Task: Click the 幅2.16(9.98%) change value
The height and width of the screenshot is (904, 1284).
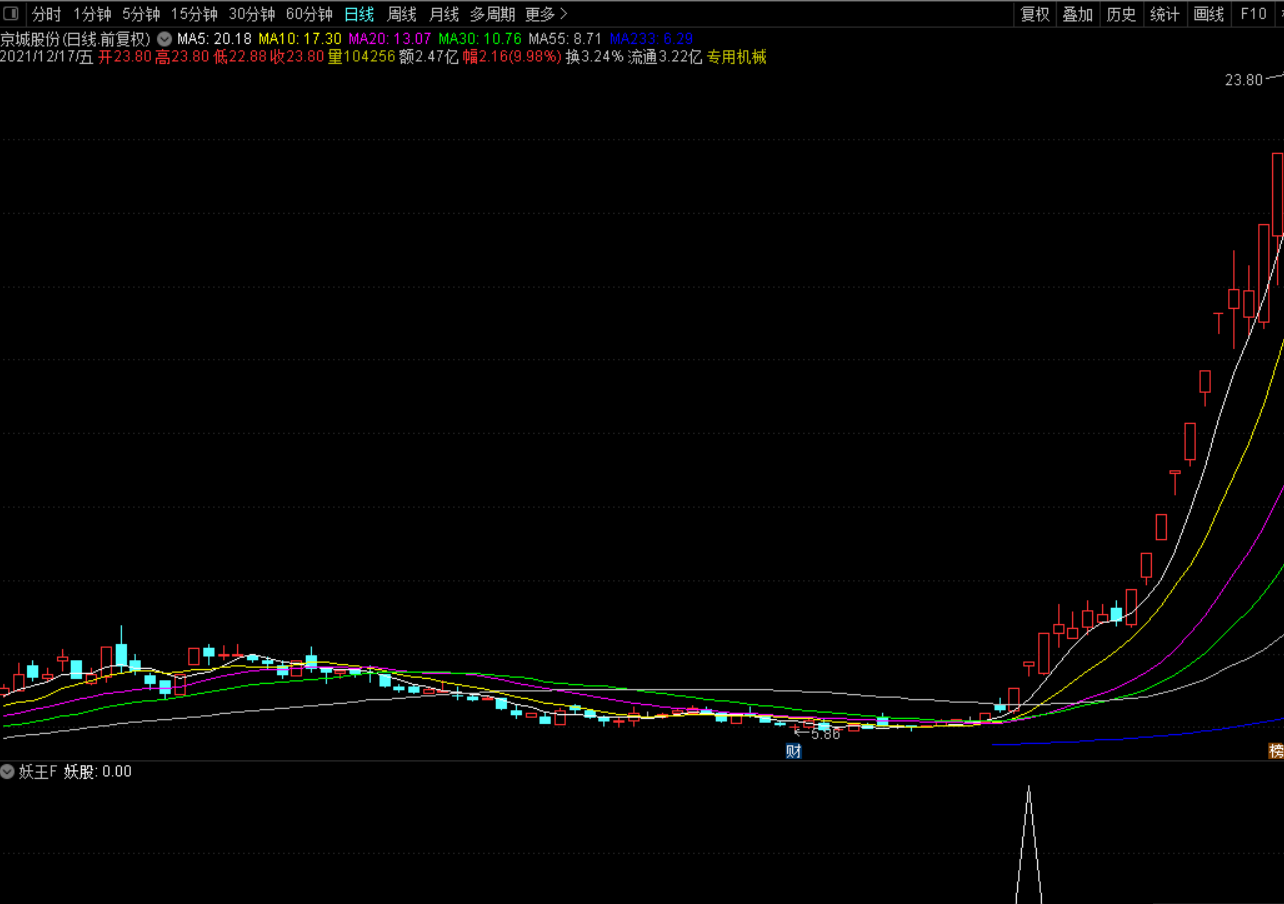Action: [512, 57]
